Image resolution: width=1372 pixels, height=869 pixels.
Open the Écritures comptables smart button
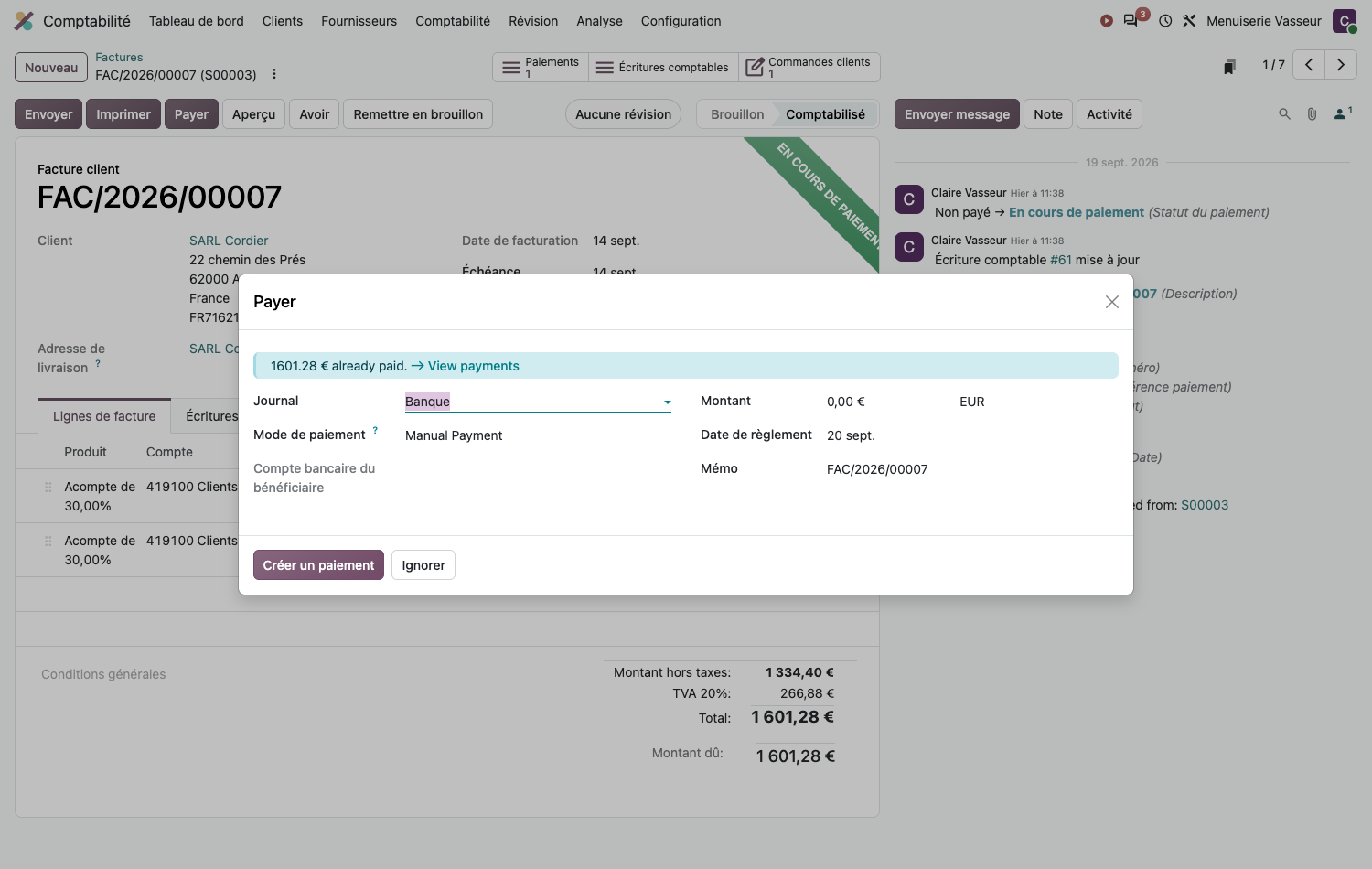tap(662, 67)
